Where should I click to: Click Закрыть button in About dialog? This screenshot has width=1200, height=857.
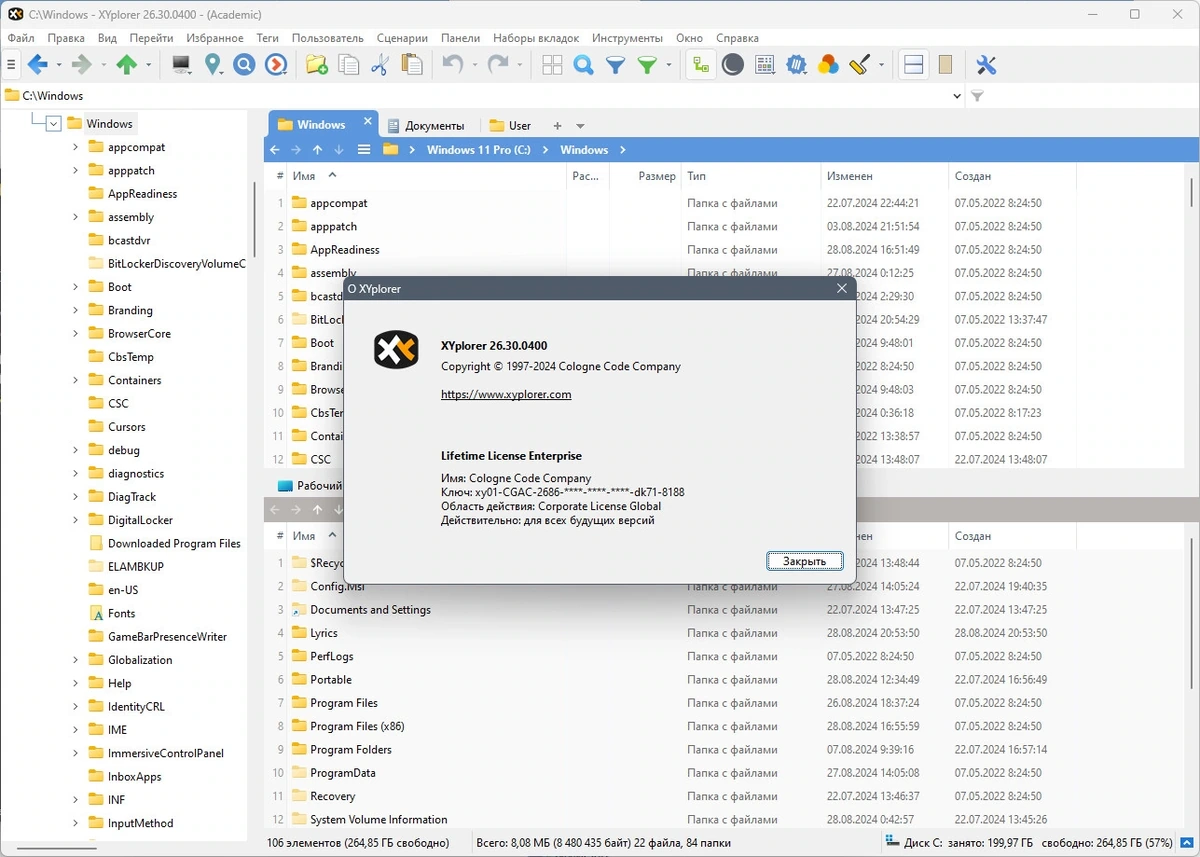tap(805, 561)
